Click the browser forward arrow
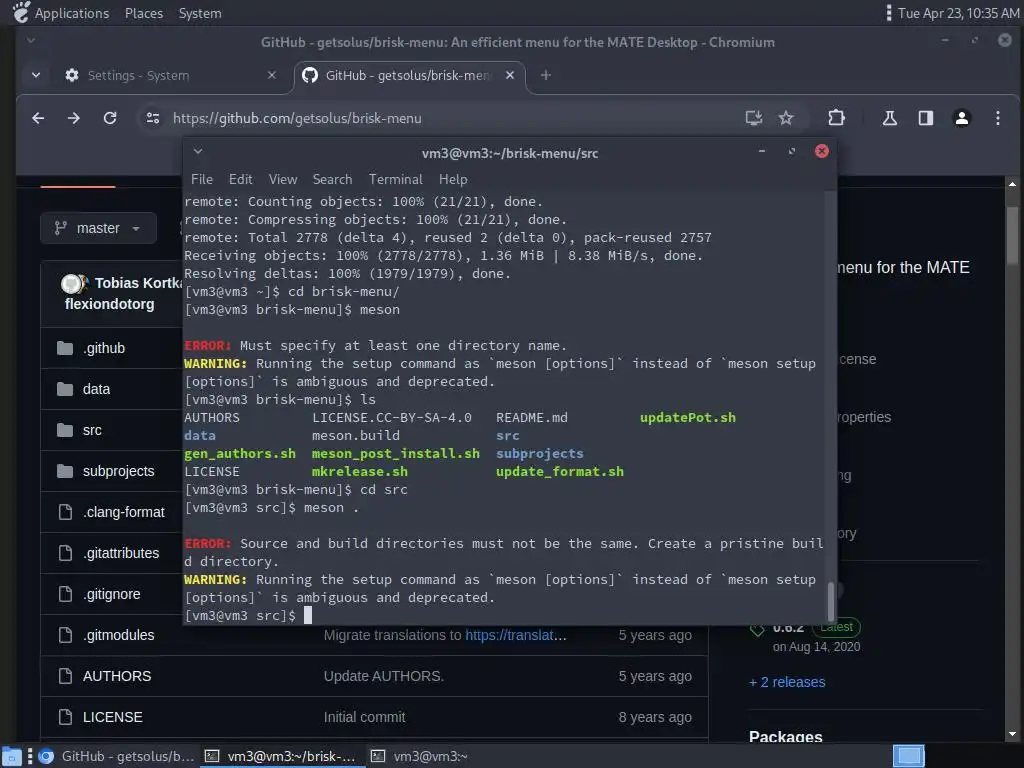This screenshot has height=768, width=1024. (x=74, y=118)
